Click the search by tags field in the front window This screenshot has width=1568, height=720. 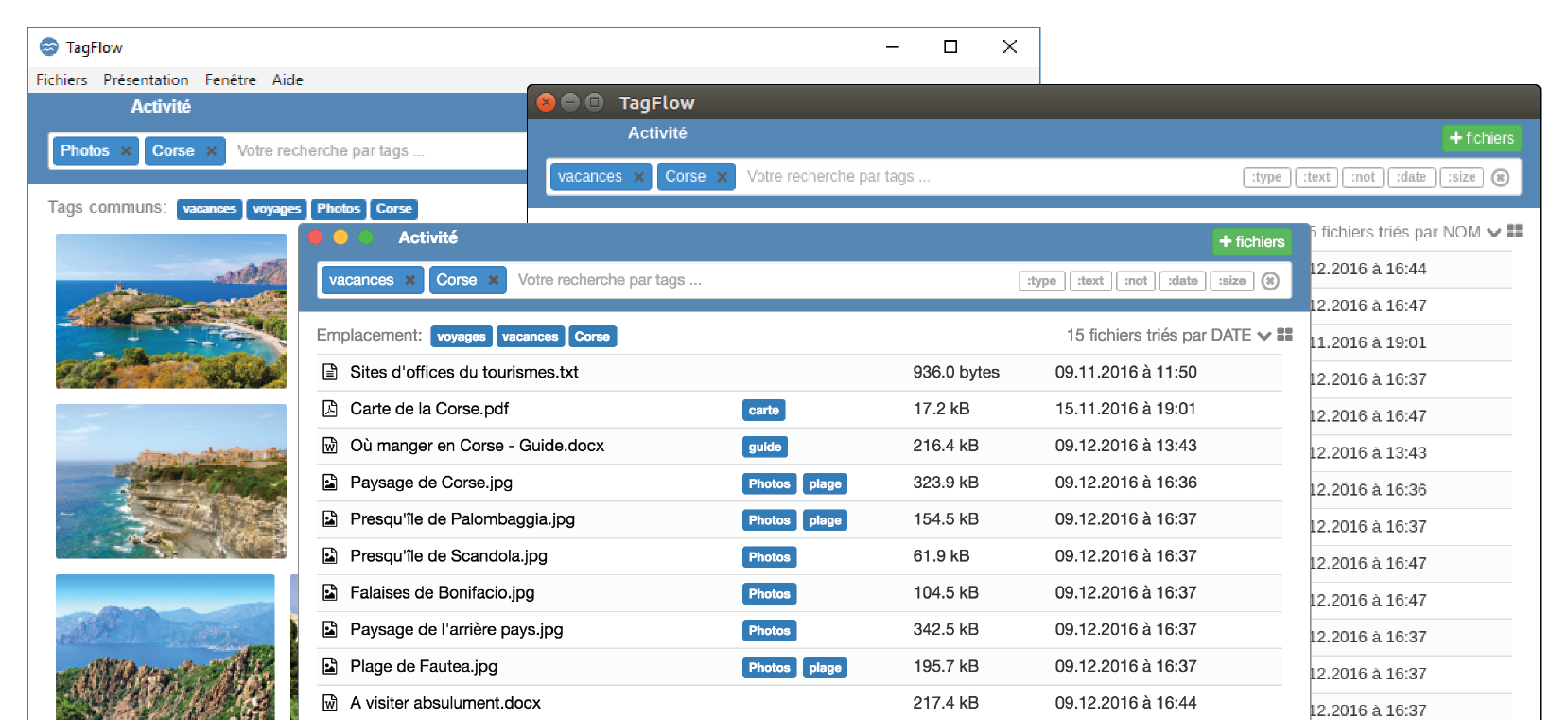tap(757, 280)
